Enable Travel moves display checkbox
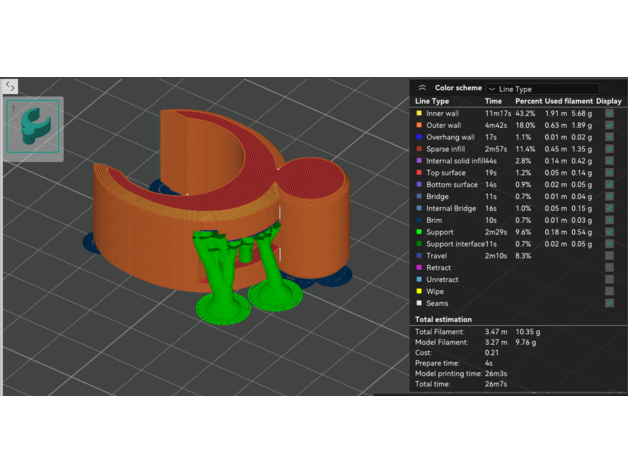This screenshot has width=628, height=472. (609, 255)
